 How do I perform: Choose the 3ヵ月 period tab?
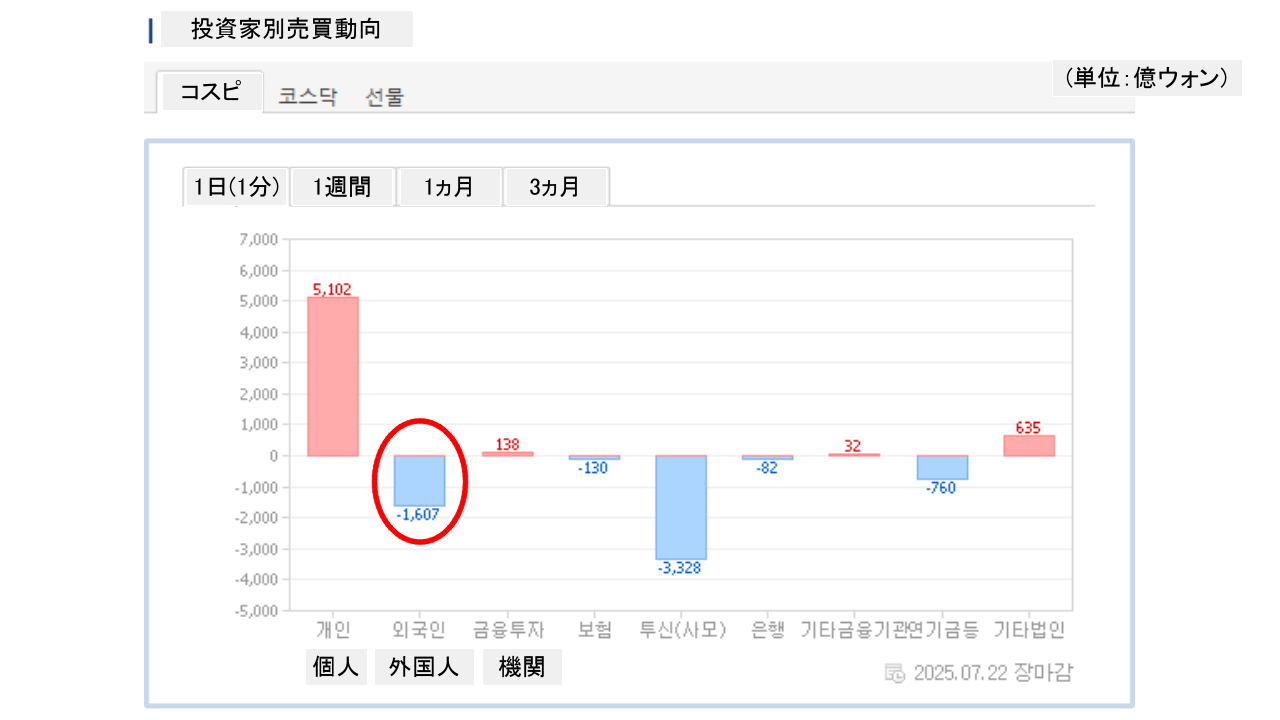point(555,187)
